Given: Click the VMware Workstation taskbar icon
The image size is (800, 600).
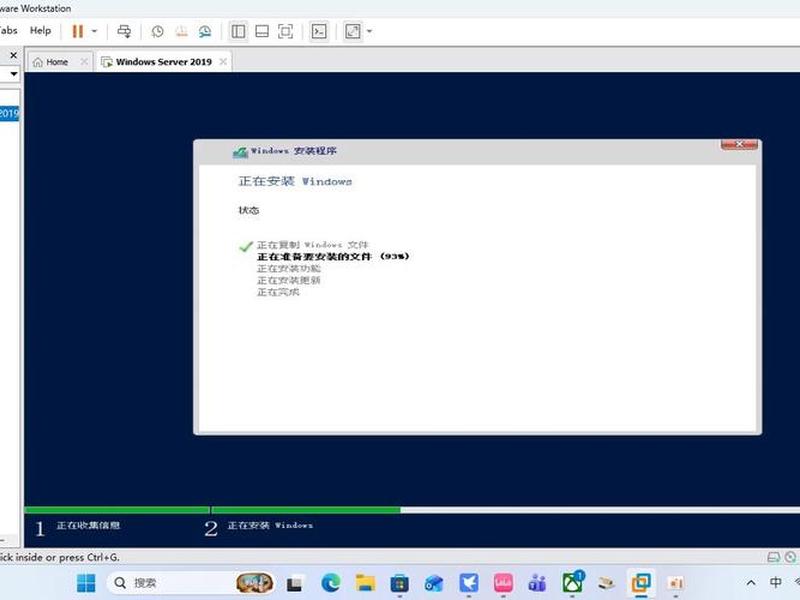Looking at the screenshot, I should click(x=641, y=583).
